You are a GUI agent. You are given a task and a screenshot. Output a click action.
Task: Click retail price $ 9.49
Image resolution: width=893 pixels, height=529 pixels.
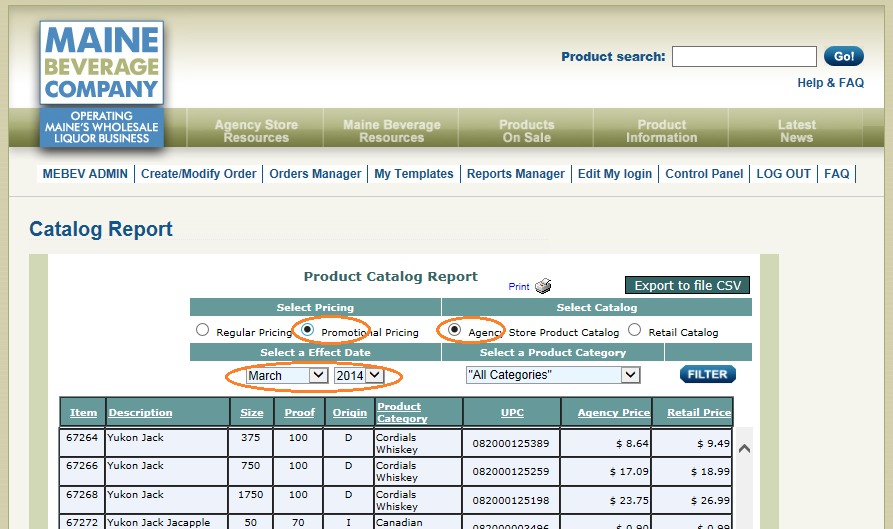(x=713, y=444)
